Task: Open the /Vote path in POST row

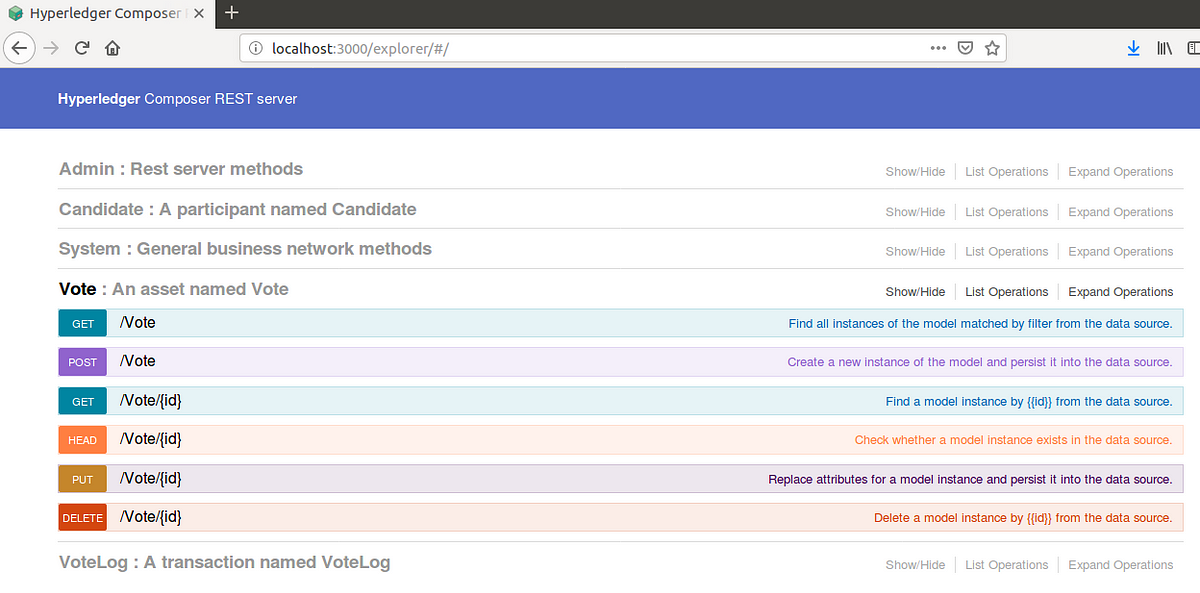Action: 138,361
